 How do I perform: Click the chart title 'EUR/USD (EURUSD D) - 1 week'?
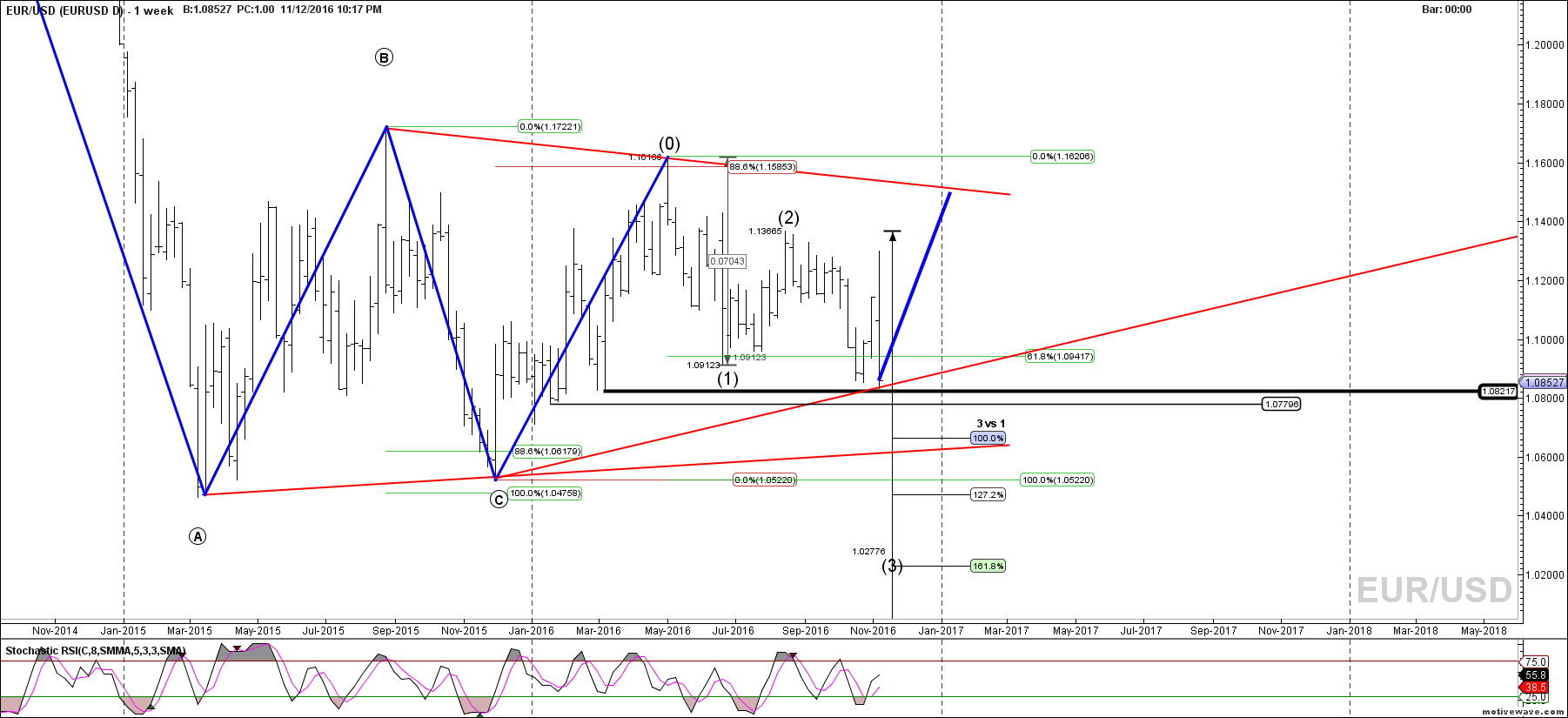point(90,10)
